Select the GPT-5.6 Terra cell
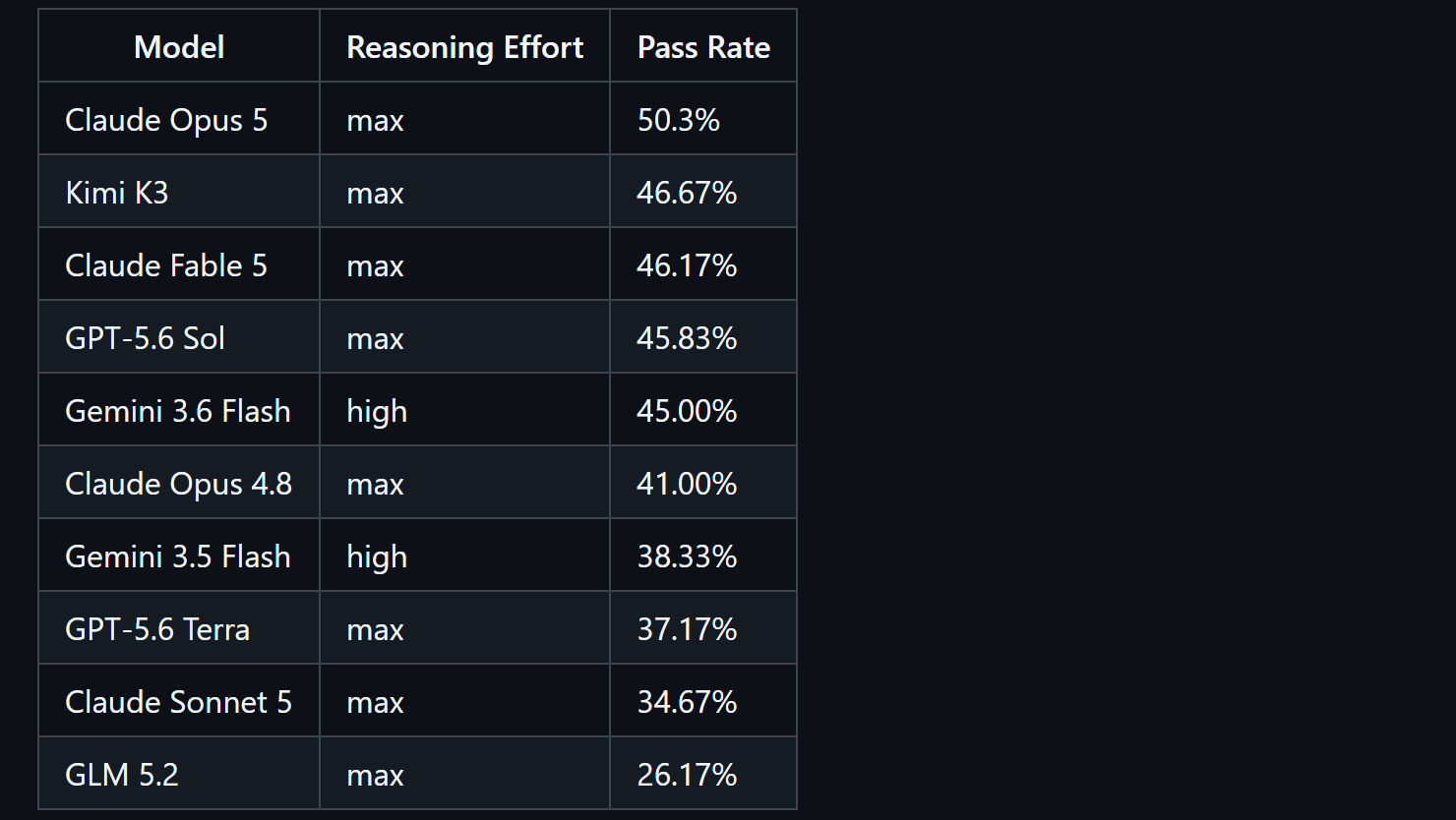1456x820 pixels. tap(179, 628)
